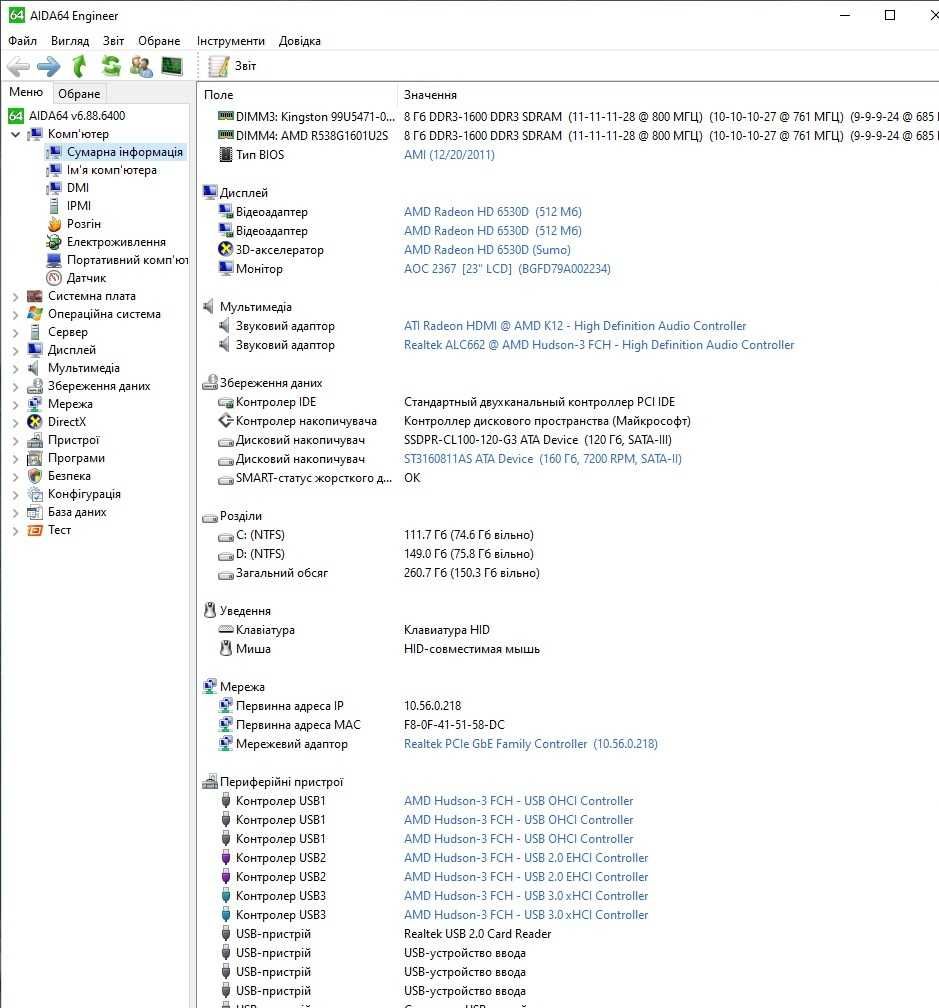Click the Поле column header

tap(296, 94)
